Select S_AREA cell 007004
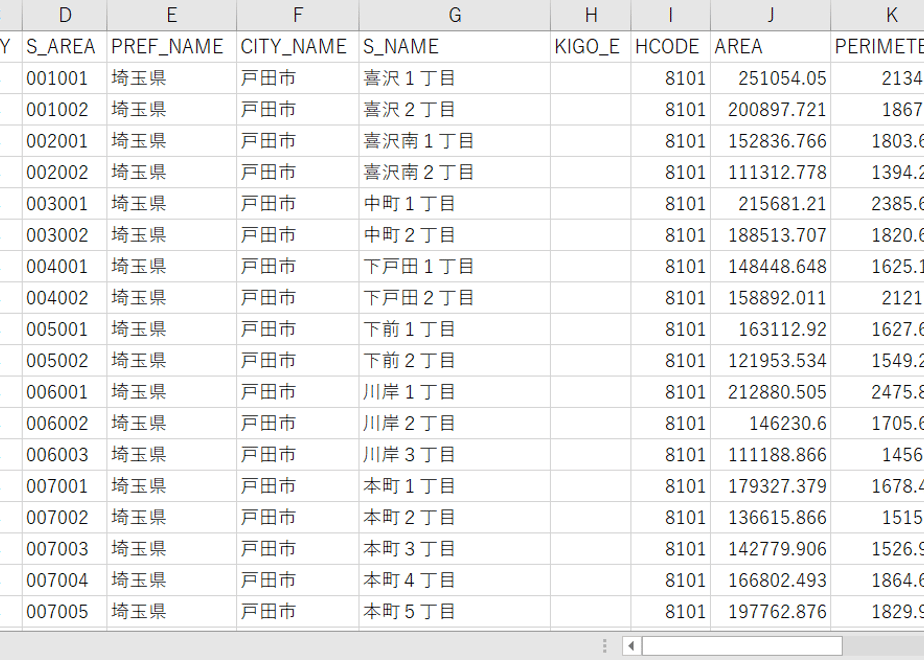Viewport: 924px width, 660px height. coord(65,580)
